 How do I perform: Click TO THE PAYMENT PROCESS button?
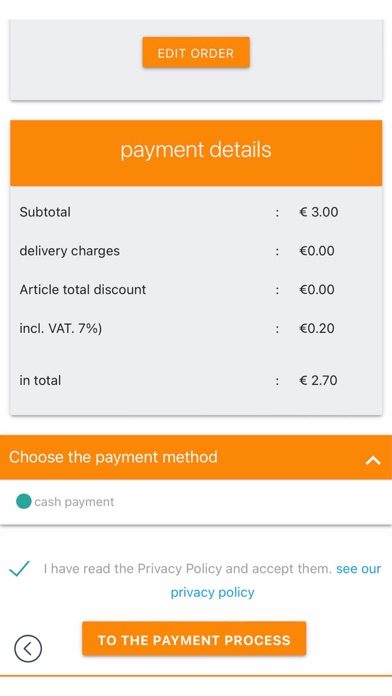(x=194, y=639)
